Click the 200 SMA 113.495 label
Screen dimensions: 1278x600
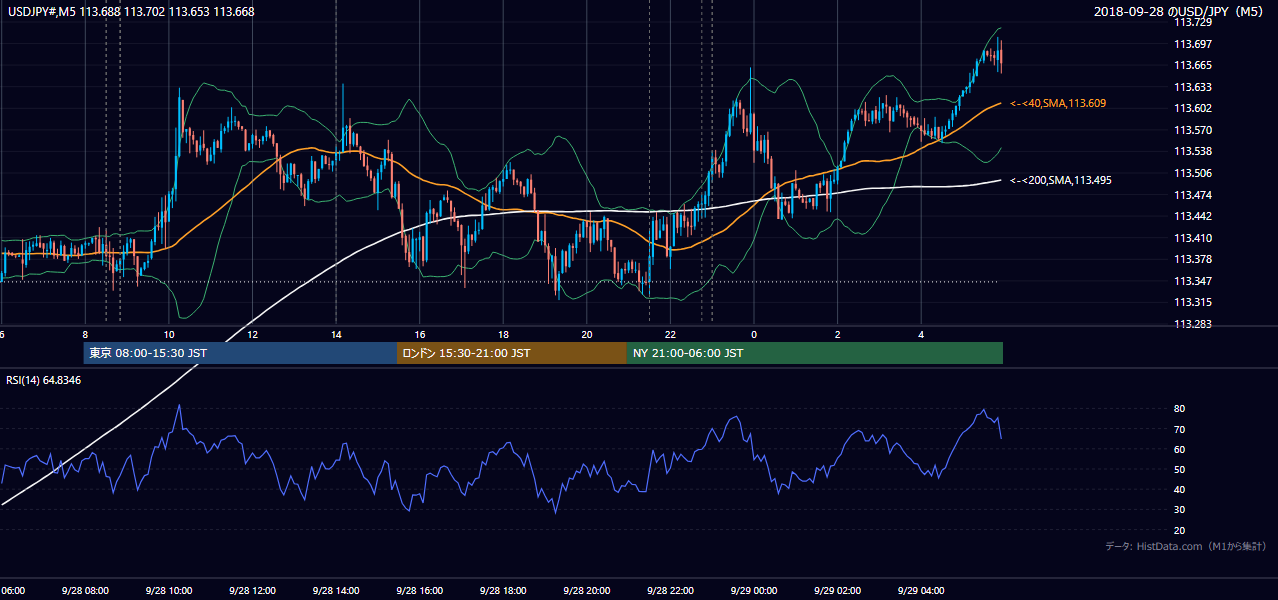click(x=1060, y=180)
